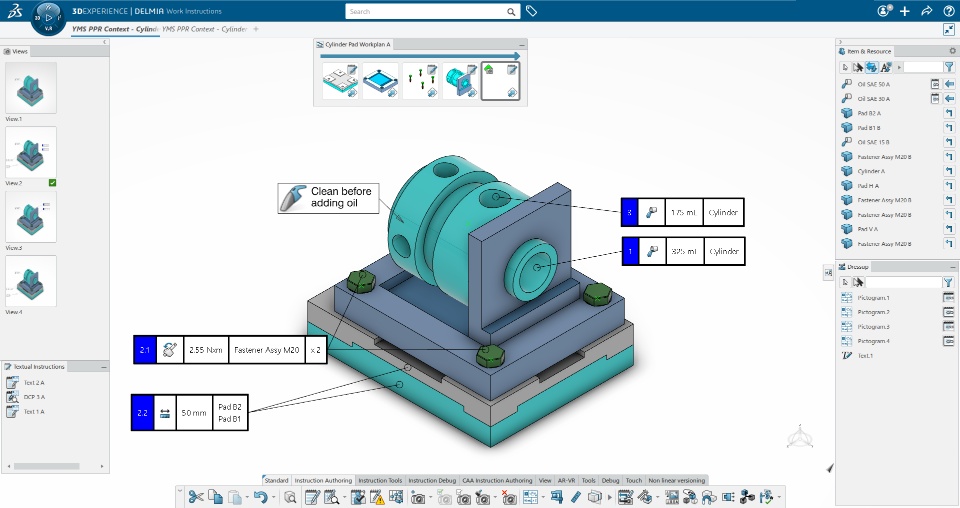This screenshot has width=960, height=508.
Task: Open the tag icon next to search
Action: pos(531,11)
